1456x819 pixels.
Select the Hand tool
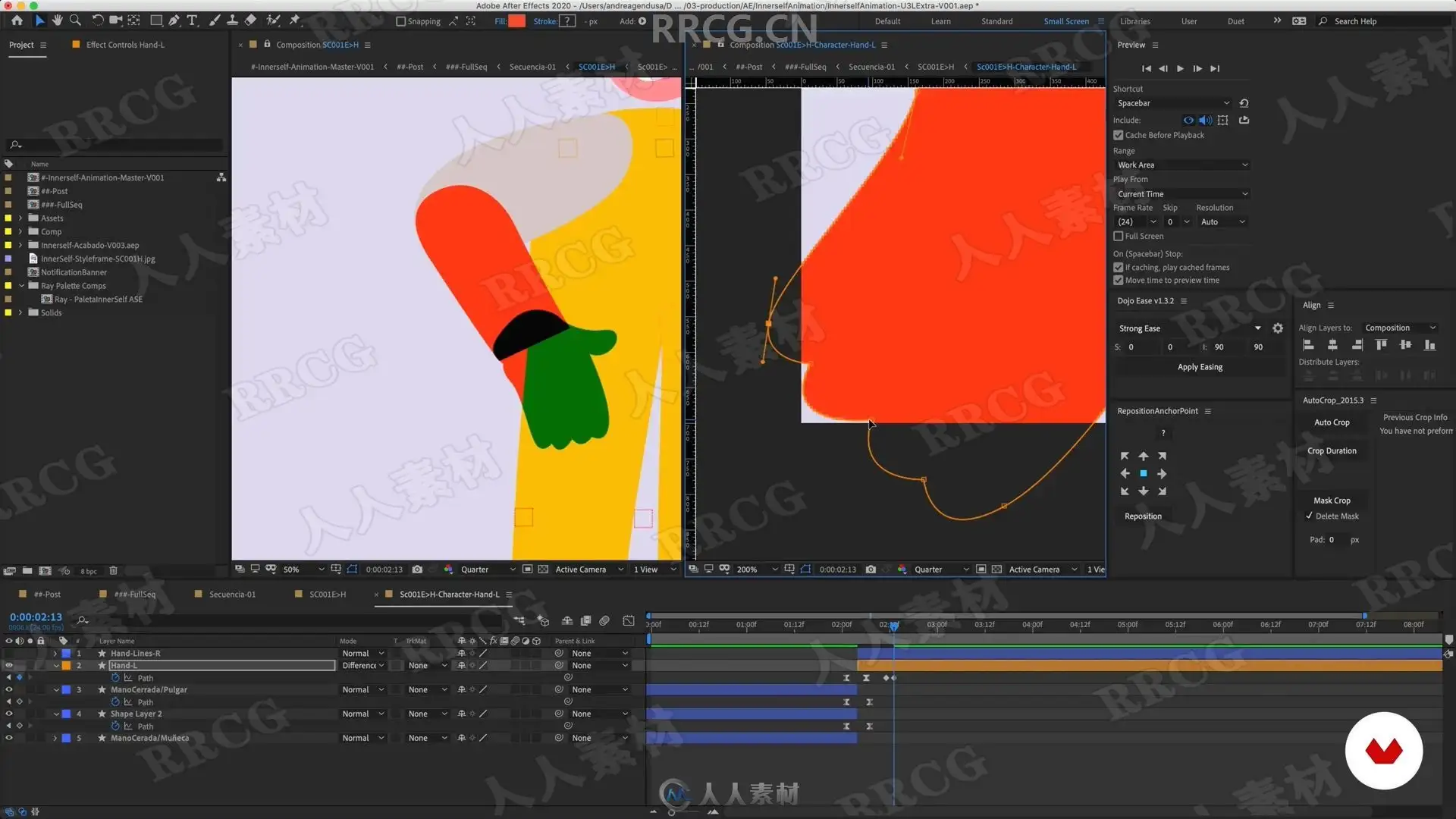[x=57, y=20]
